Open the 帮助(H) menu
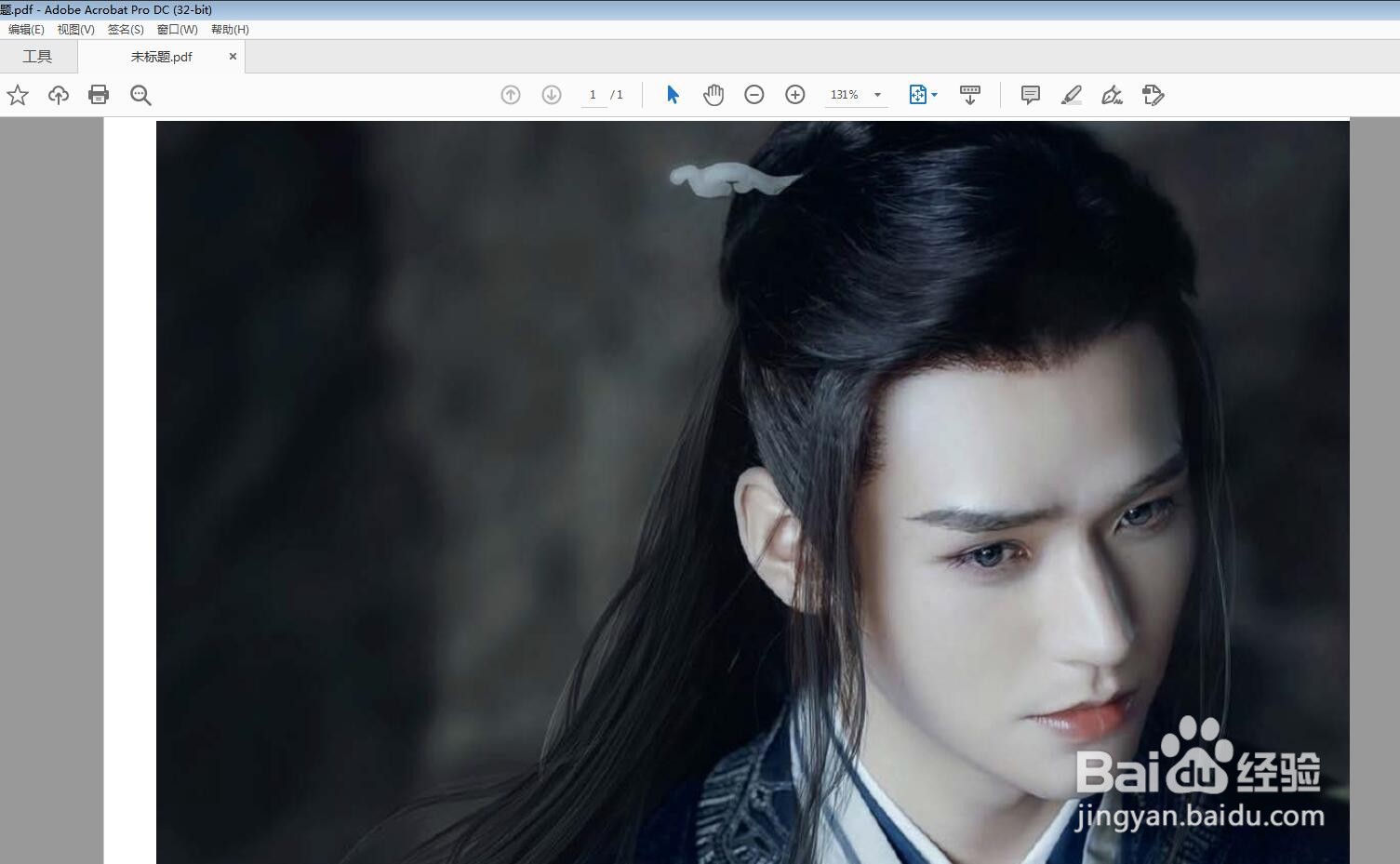 coord(230,30)
